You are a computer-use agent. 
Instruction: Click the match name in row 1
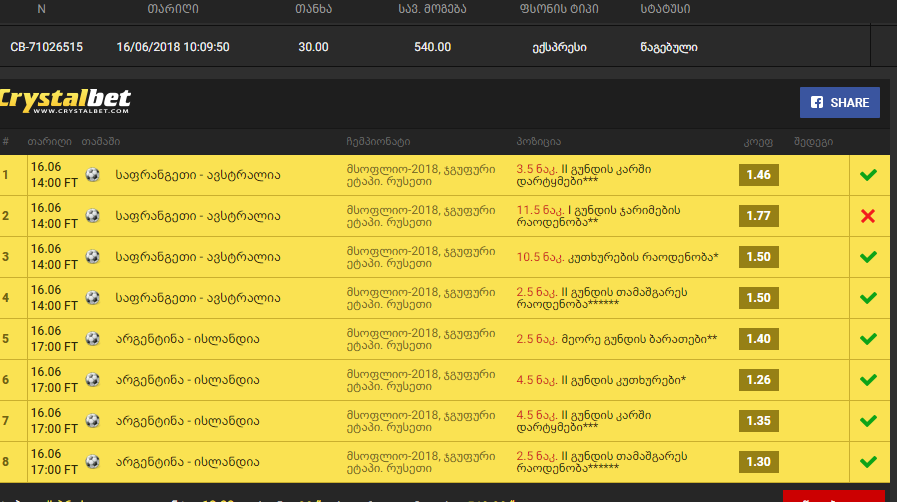pyautogui.click(x=198, y=175)
